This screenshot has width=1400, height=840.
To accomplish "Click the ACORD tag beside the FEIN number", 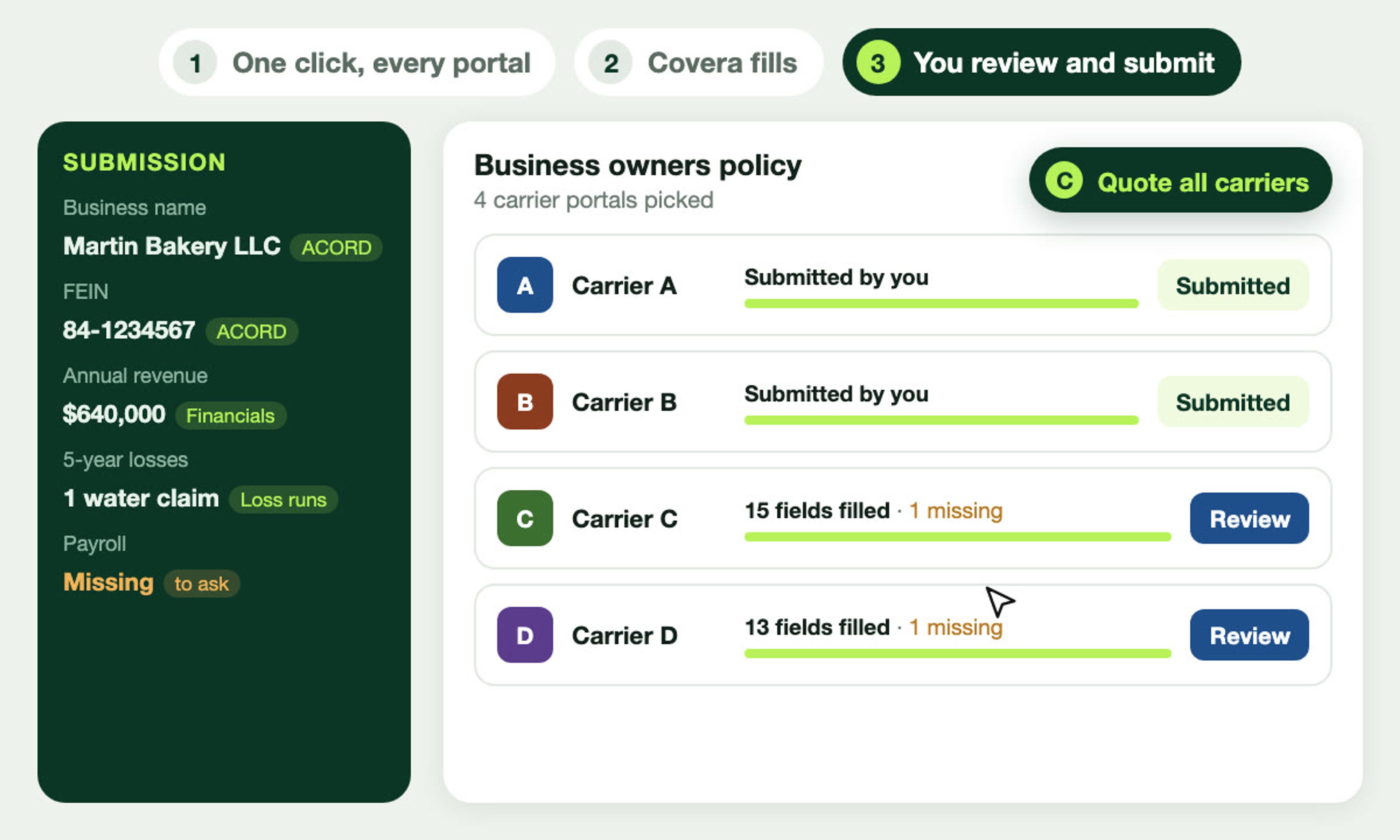I will tap(251, 331).
